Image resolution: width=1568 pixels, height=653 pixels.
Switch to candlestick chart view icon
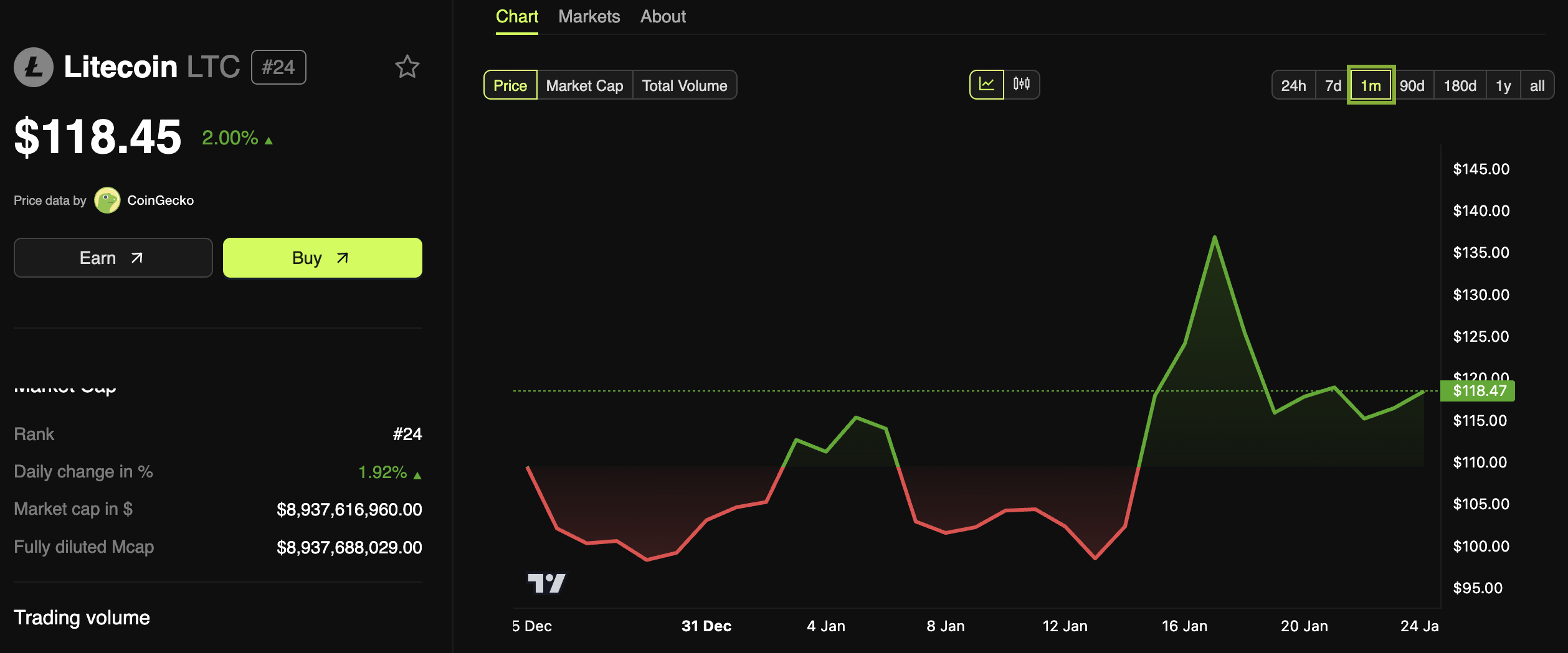click(1022, 85)
